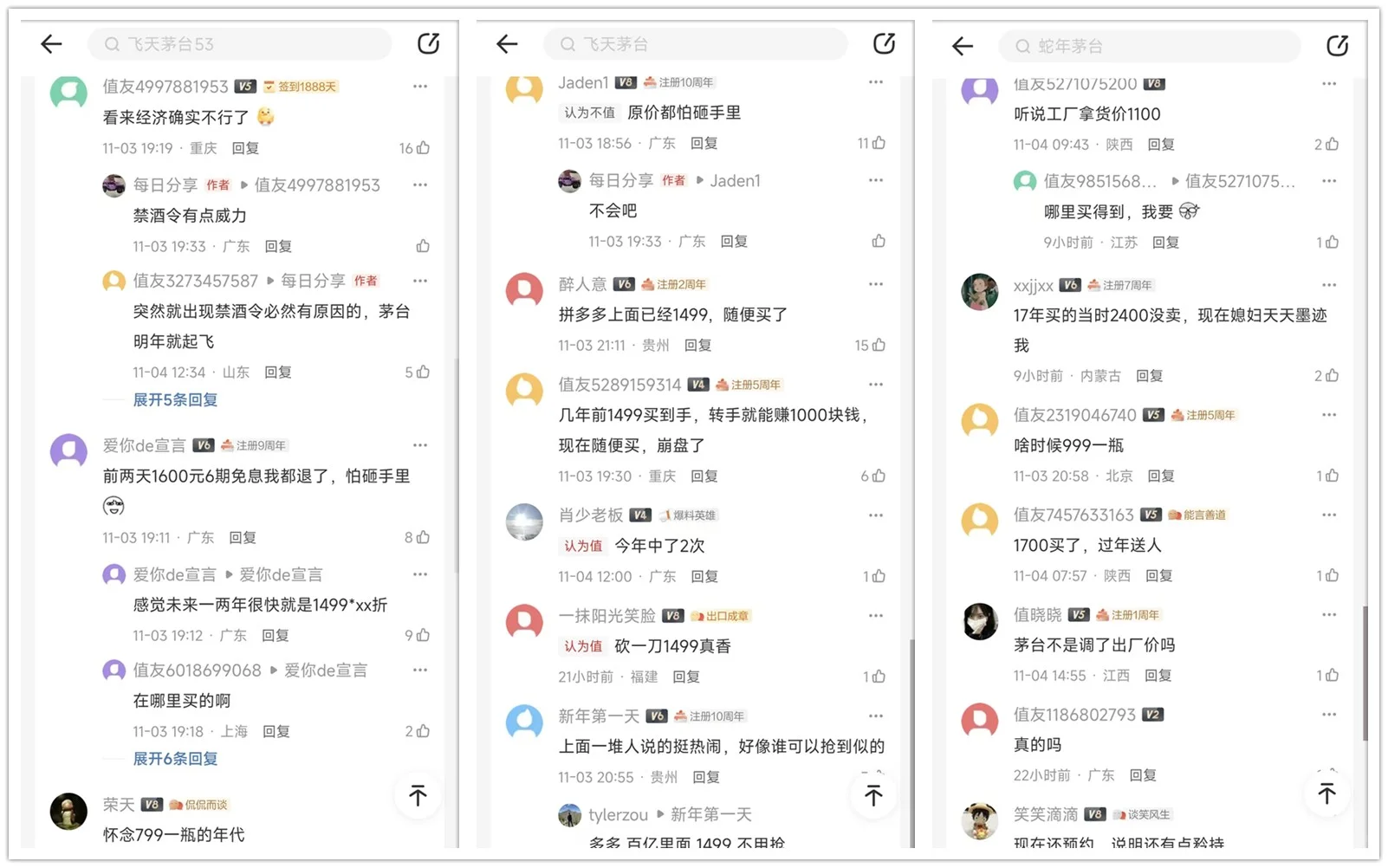Click the V8 badge next to Jaden1

pos(626,82)
